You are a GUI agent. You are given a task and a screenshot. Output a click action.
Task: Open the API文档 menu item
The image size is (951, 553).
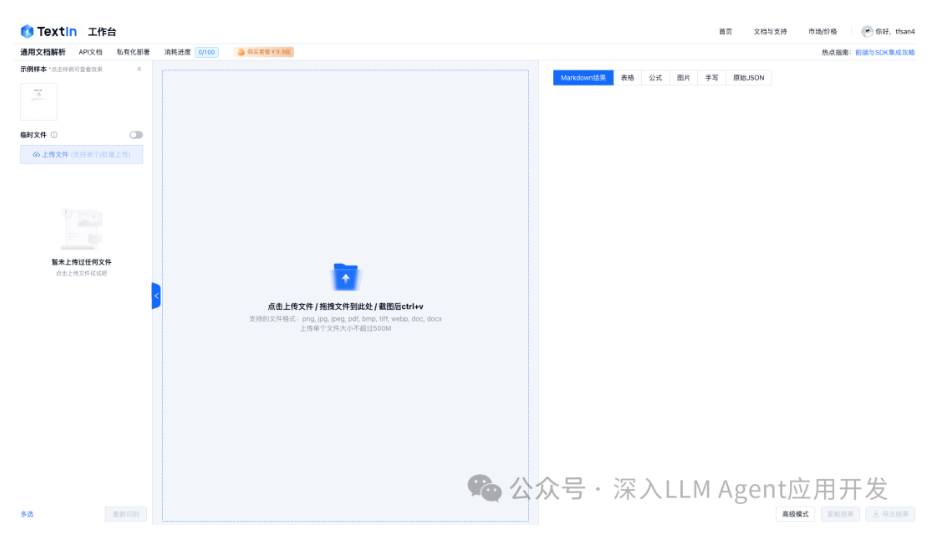90,52
